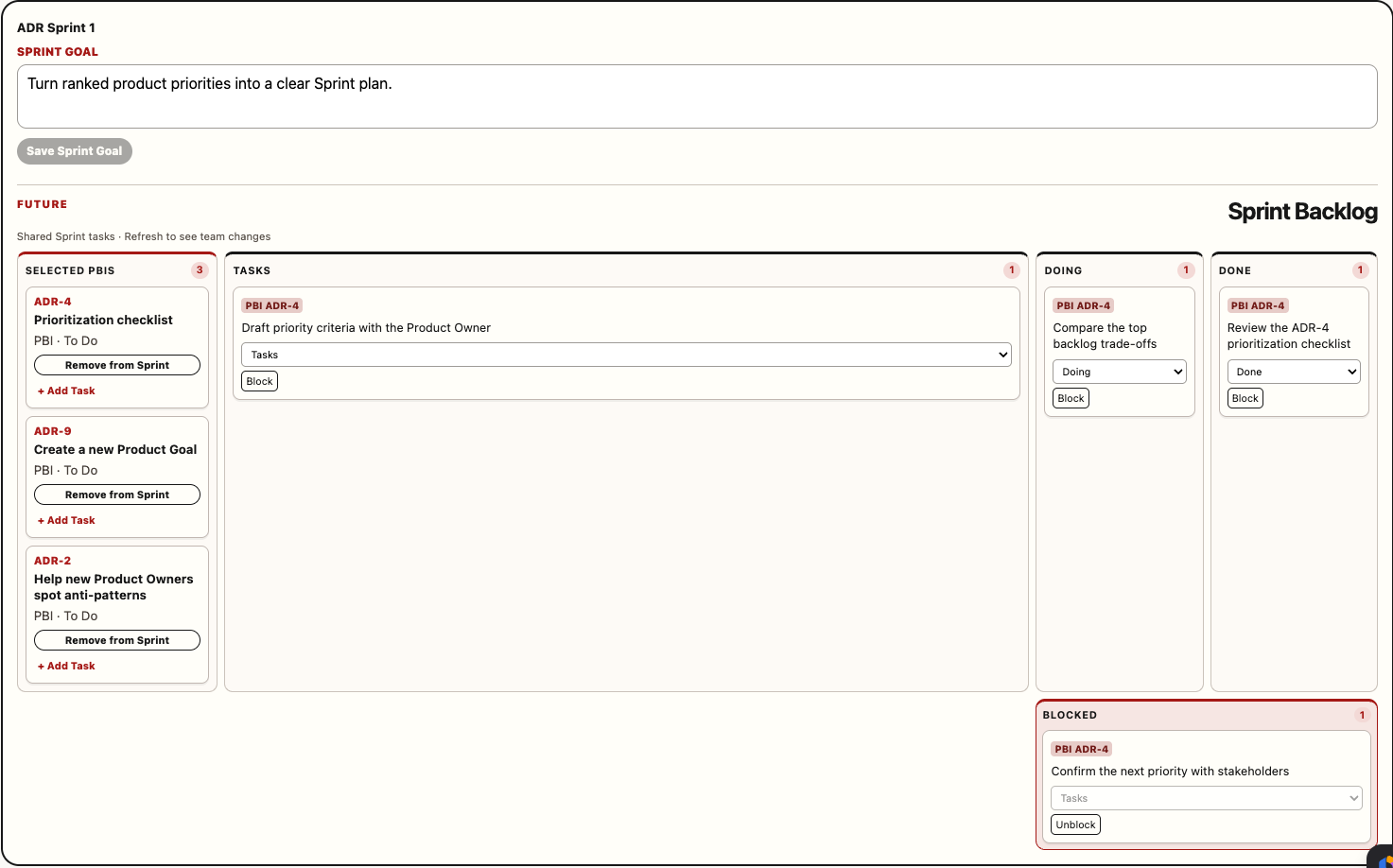The image size is (1393, 868).
Task: Block the Review ADR-4 checklist task
Action: coord(1245,398)
